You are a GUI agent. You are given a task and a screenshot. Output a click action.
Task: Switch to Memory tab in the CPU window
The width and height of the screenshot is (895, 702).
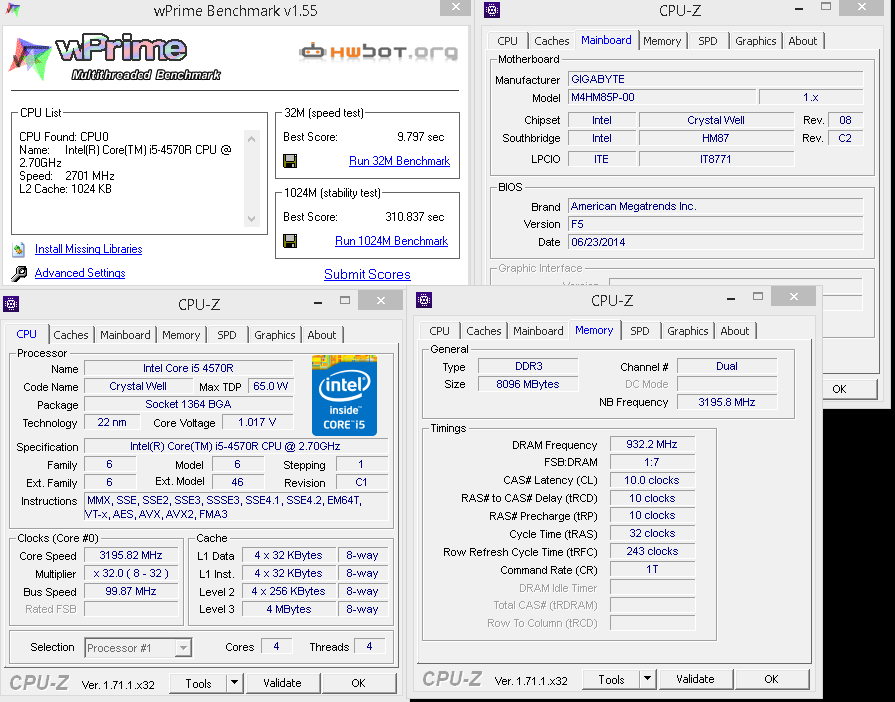[x=181, y=335]
